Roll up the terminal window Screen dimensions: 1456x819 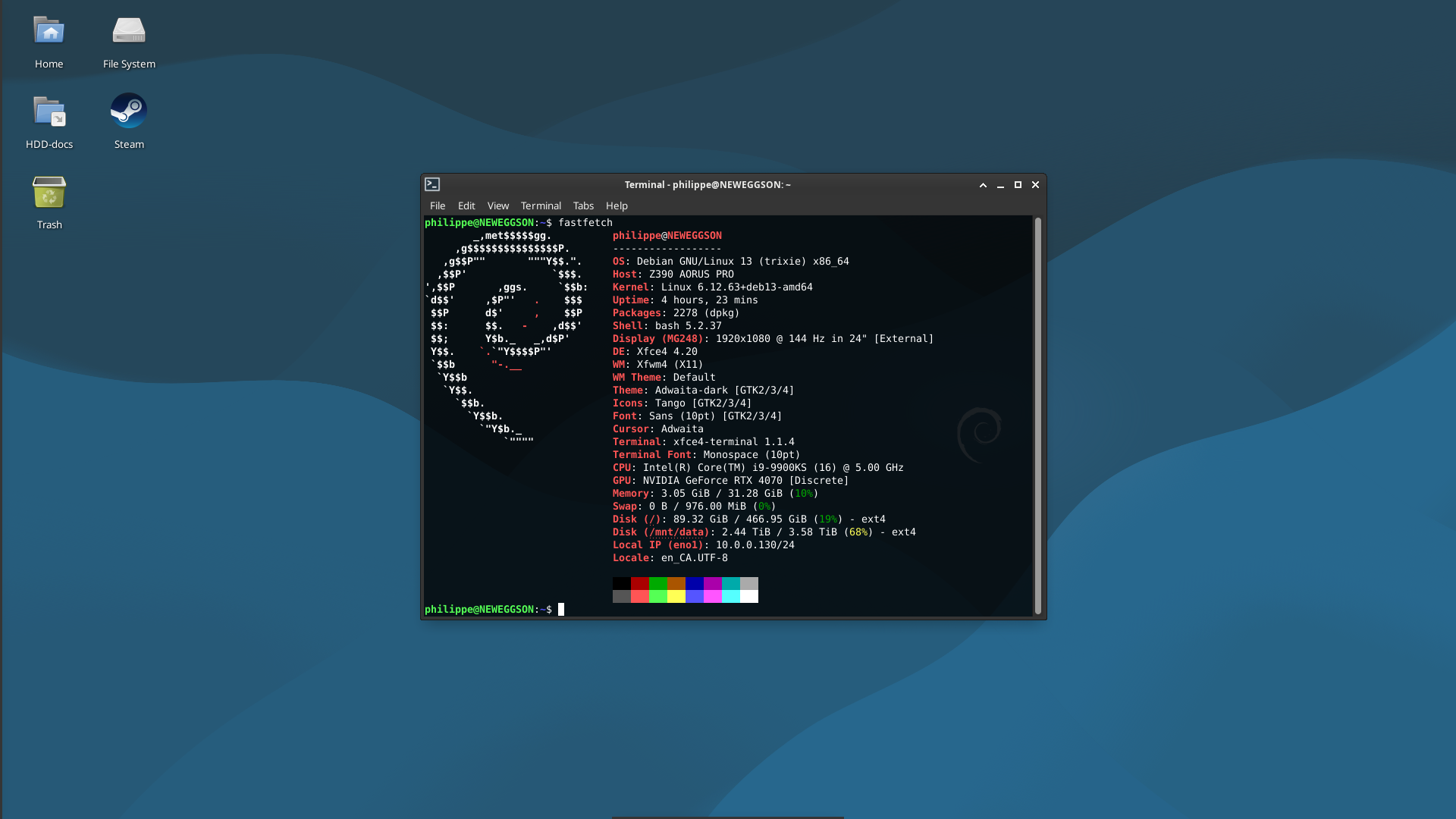983,185
